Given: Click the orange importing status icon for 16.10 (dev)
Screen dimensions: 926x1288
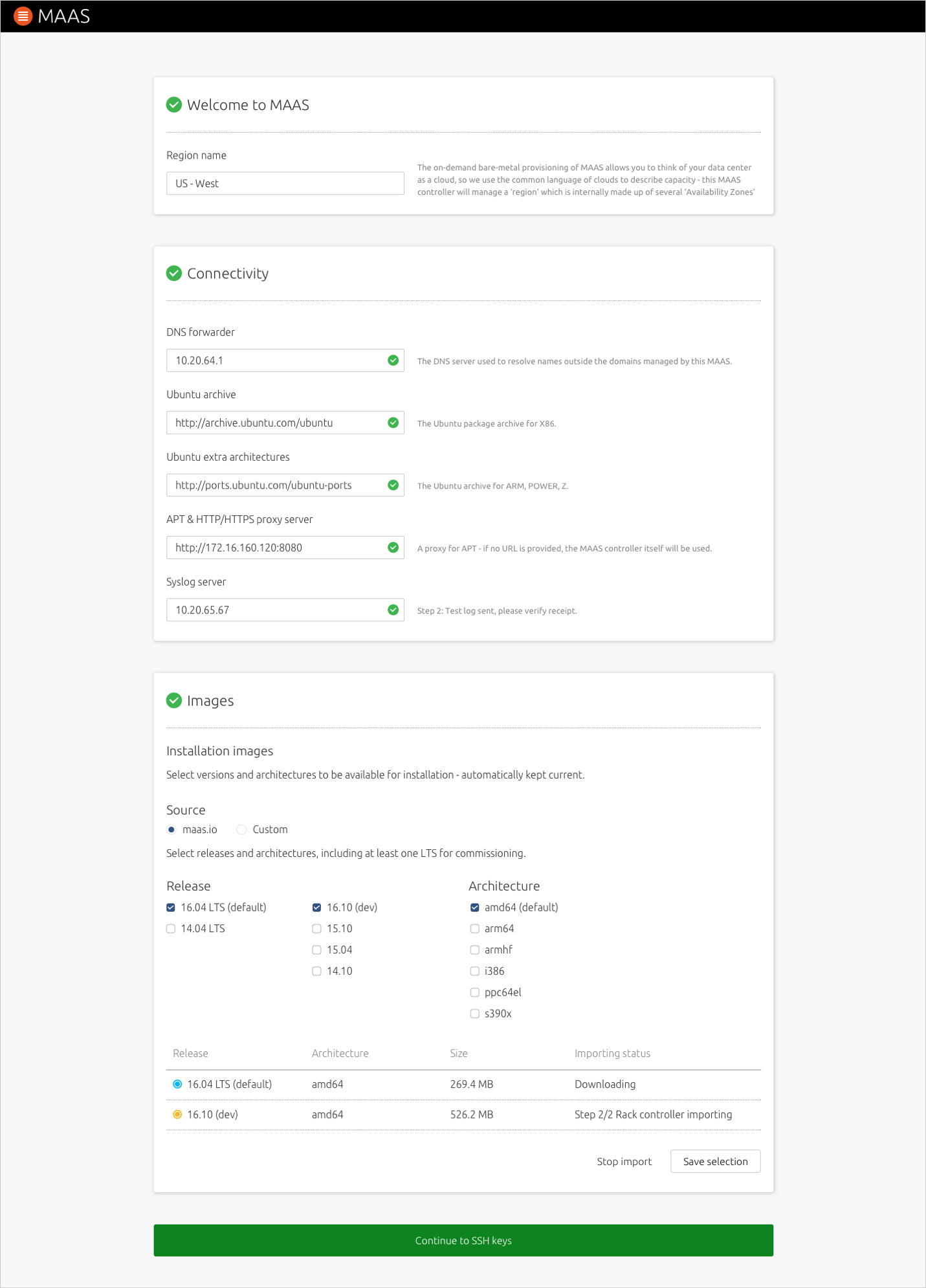Looking at the screenshot, I should coord(177,1115).
